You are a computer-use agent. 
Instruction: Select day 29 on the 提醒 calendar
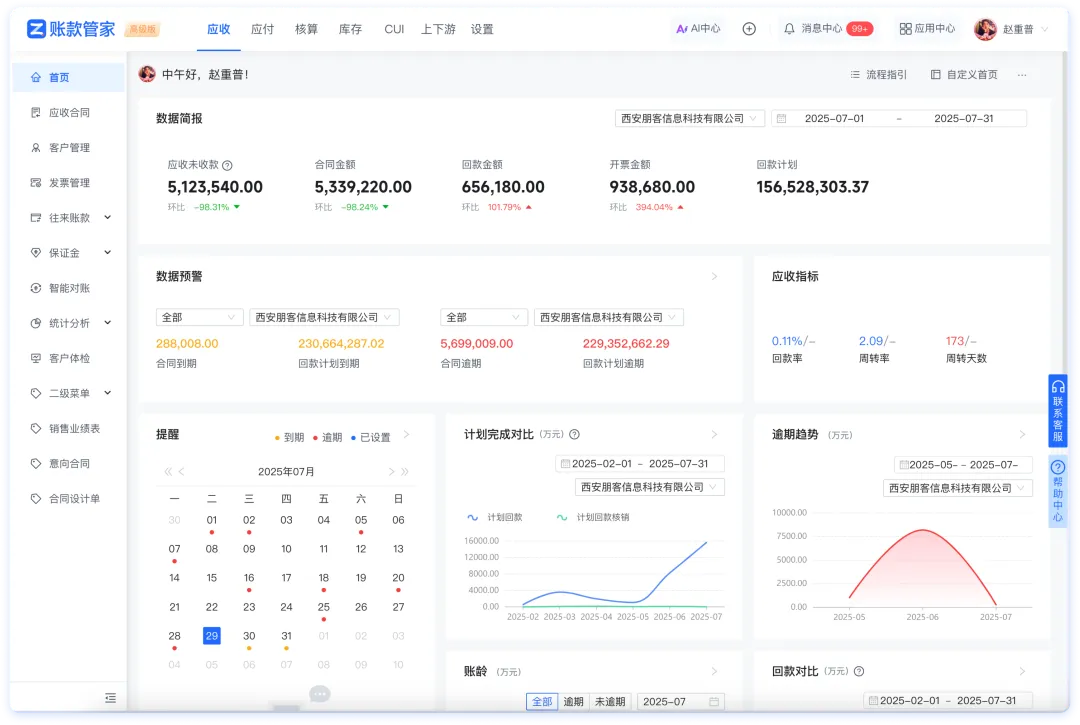[211, 635]
